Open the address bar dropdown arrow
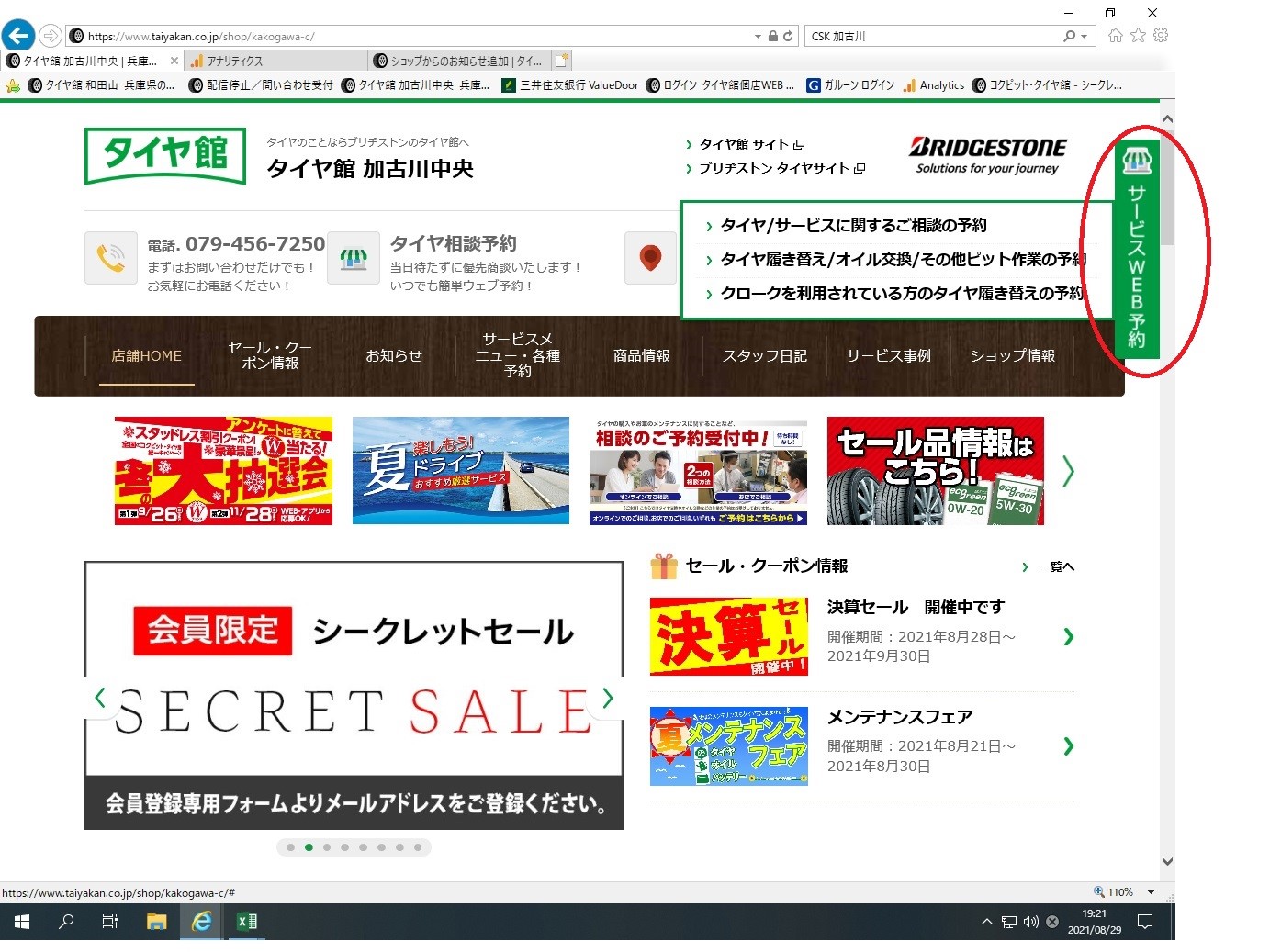Viewport: 1270px width, 952px height. 758,37
